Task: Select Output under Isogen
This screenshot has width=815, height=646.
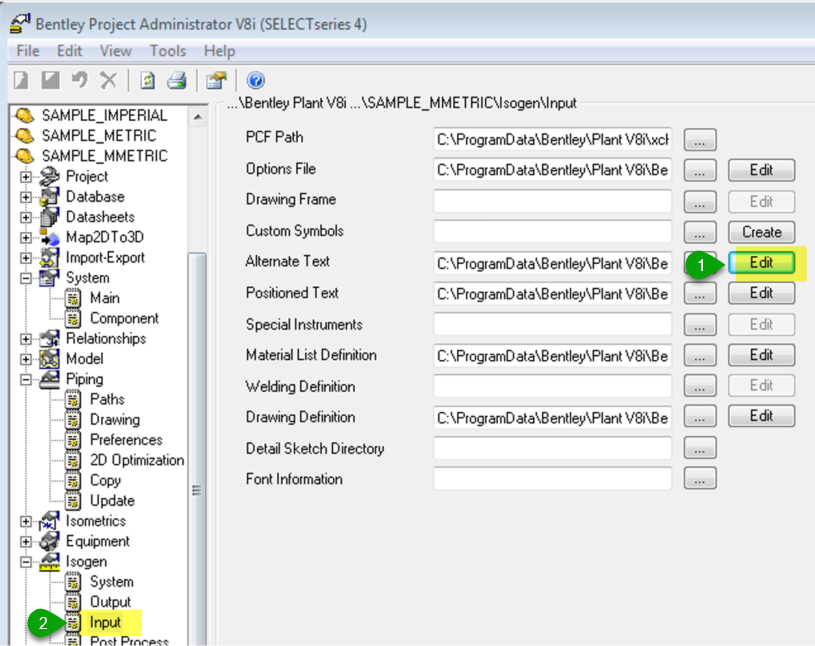Action: pos(110,602)
